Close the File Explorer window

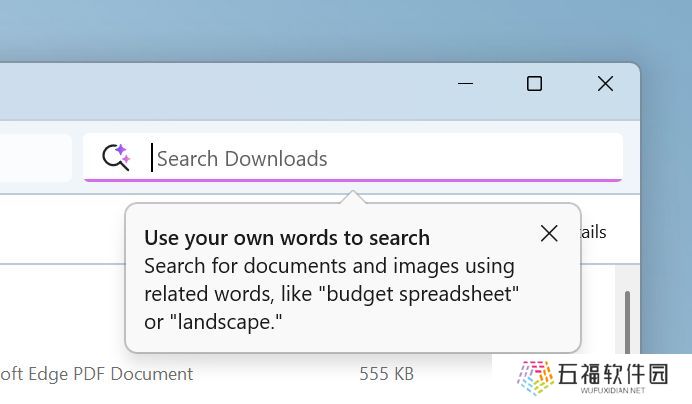(605, 83)
